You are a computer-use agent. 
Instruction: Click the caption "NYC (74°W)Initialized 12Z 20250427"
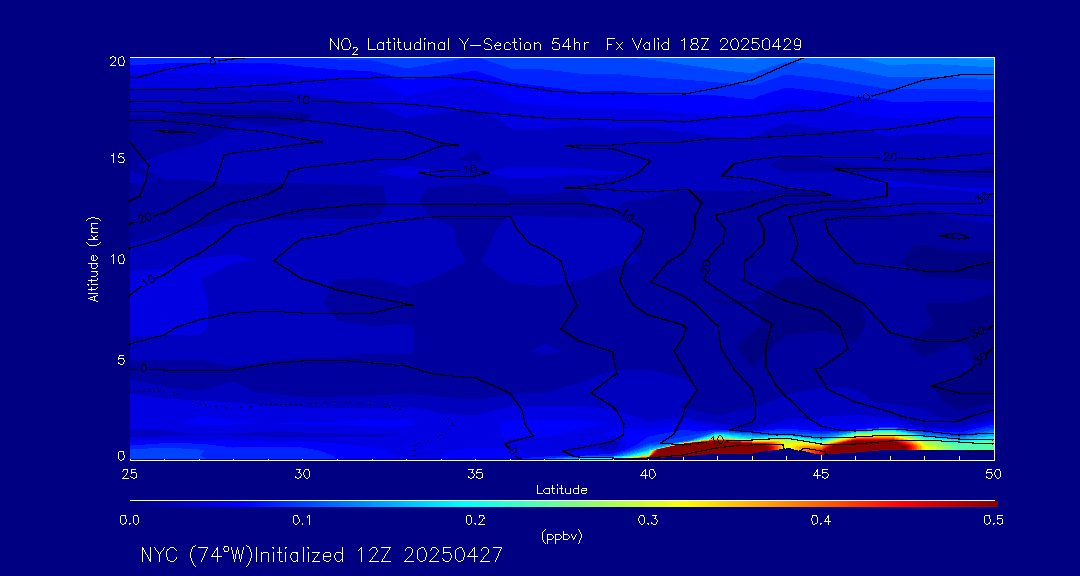(322, 555)
